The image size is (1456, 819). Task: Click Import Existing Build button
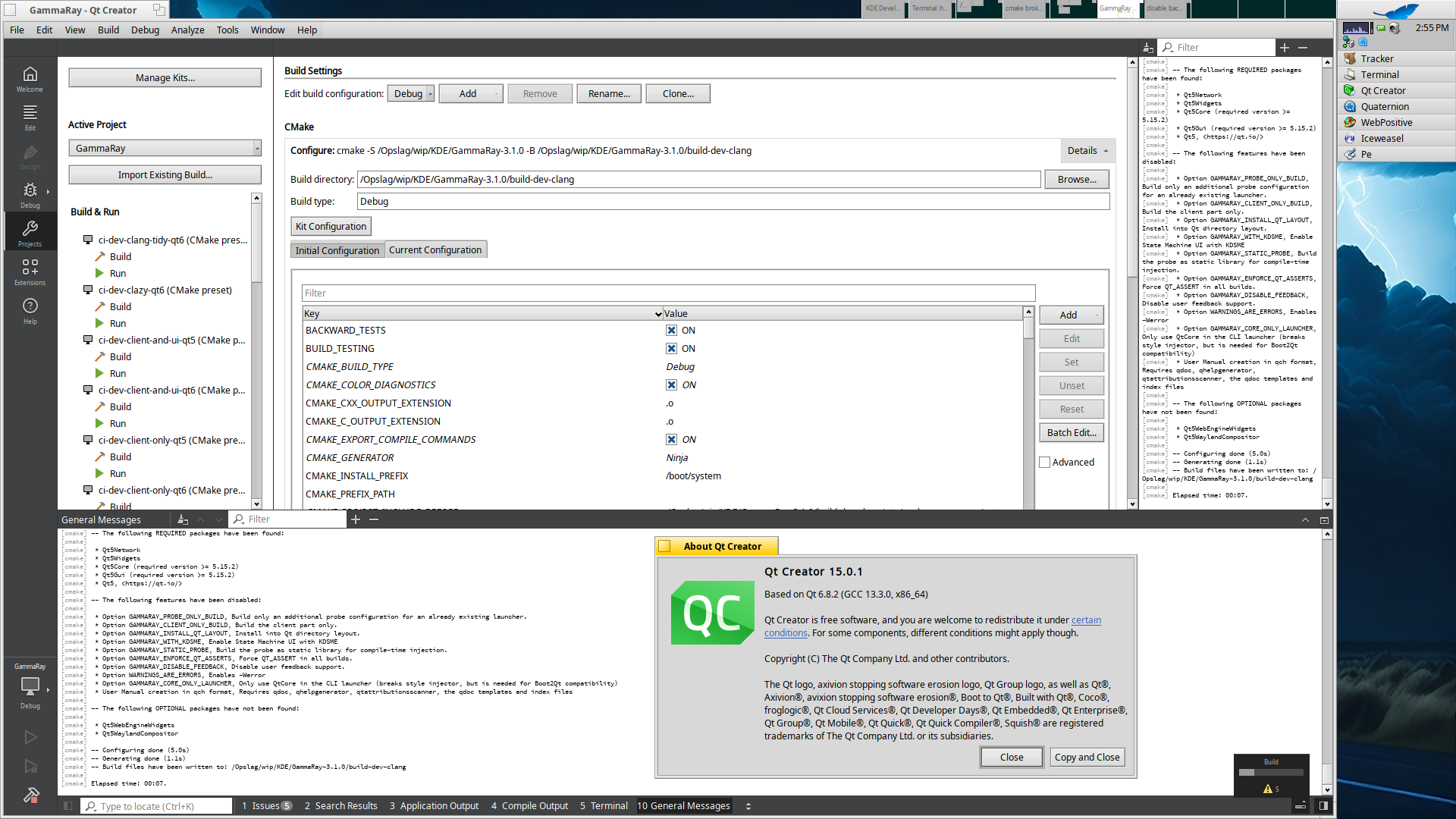tap(165, 175)
